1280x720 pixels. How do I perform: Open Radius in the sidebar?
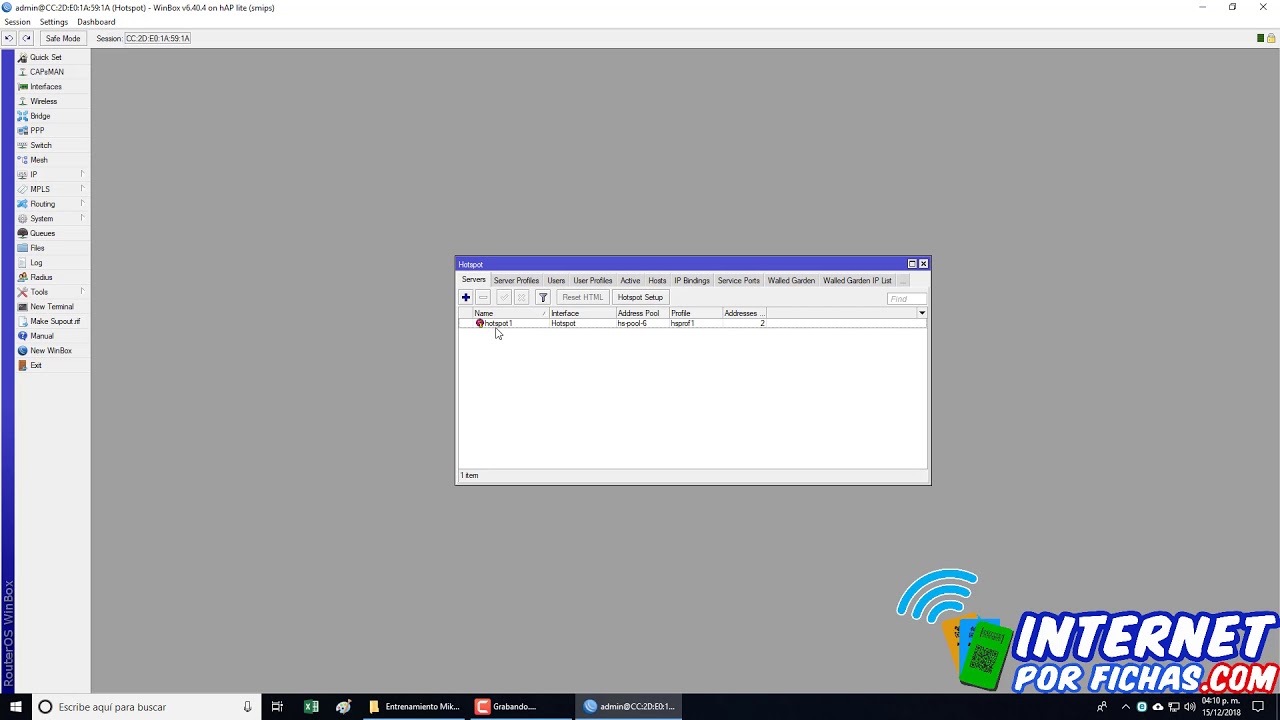pos(41,277)
